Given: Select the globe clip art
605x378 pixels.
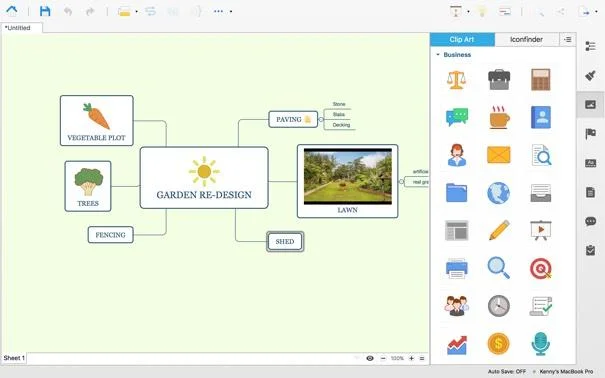Looking at the screenshot, I should [499, 193].
